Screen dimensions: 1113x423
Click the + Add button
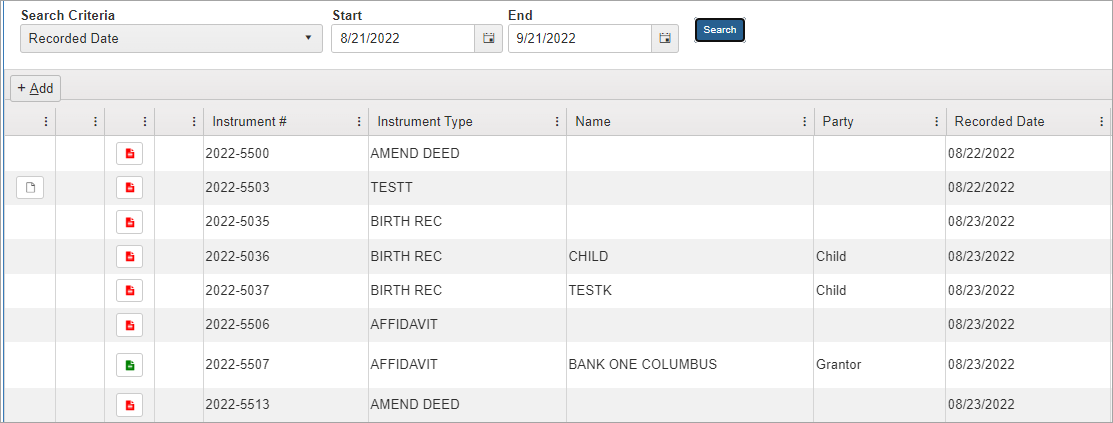click(36, 88)
